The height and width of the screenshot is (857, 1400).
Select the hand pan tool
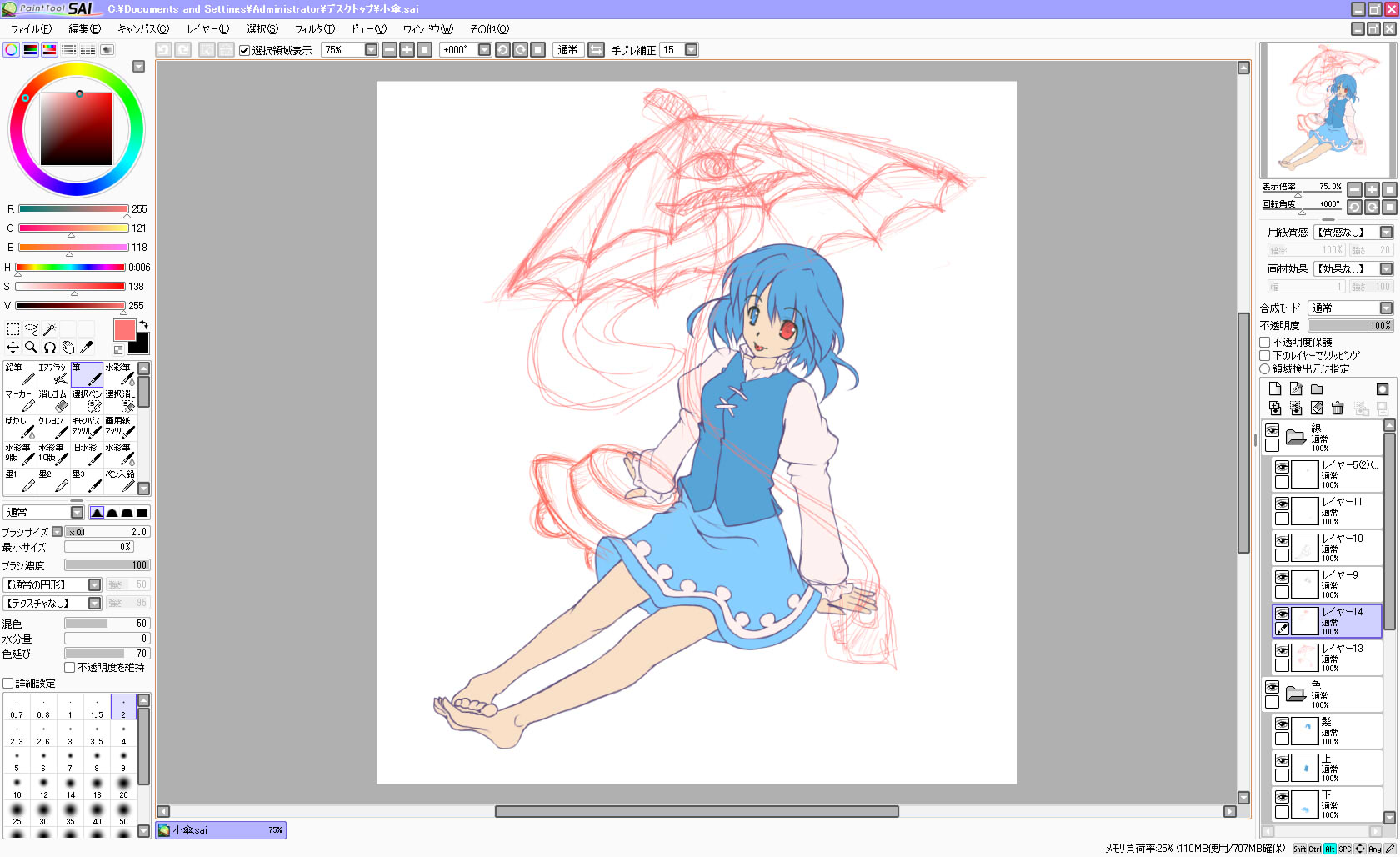click(67, 348)
